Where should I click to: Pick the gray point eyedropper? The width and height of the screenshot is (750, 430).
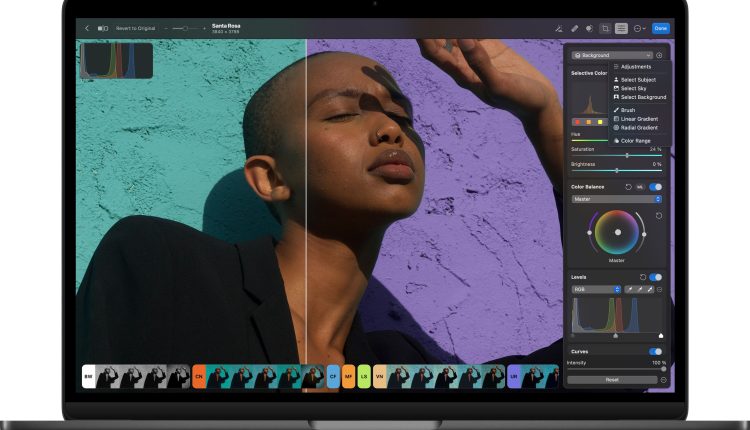coord(640,289)
